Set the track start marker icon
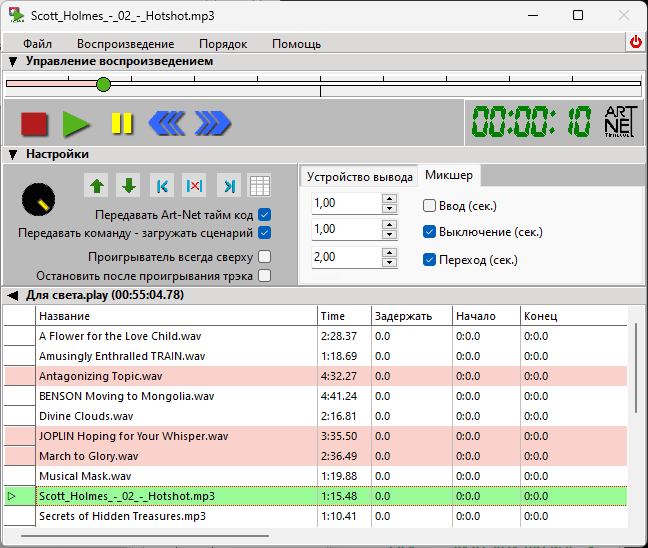The width and height of the screenshot is (648, 548). (x=162, y=186)
